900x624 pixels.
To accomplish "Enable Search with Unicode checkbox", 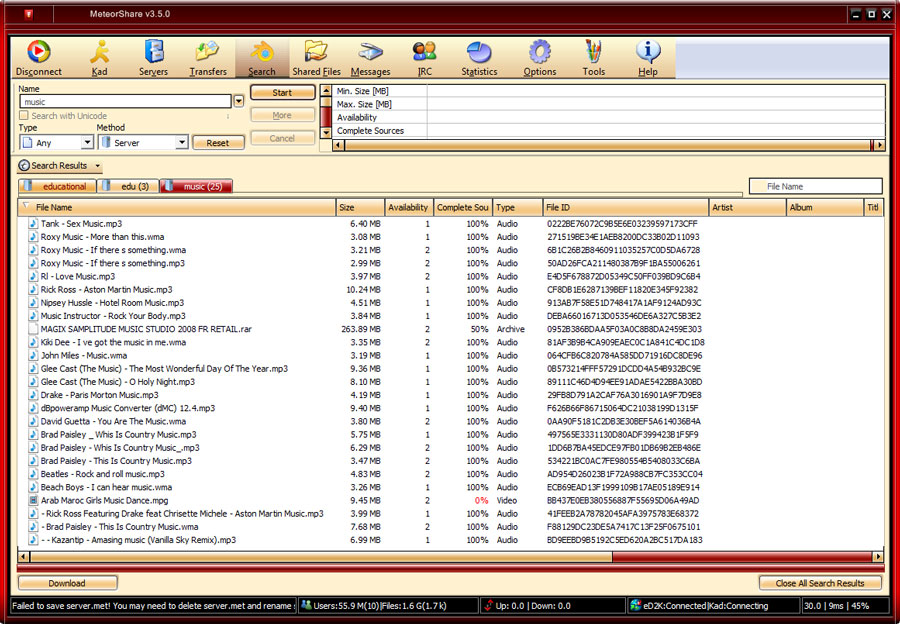I will 25,116.
